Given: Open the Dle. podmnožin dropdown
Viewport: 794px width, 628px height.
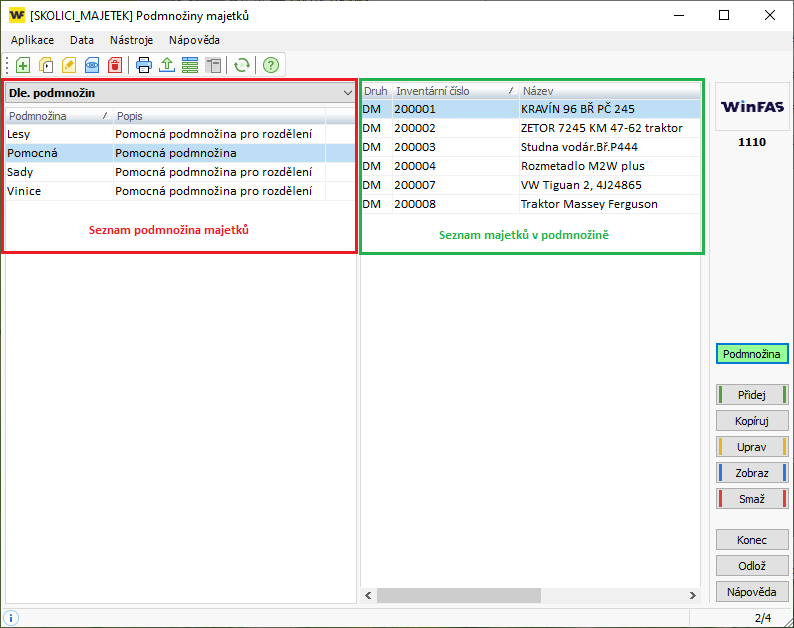Looking at the screenshot, I should 180,93.
